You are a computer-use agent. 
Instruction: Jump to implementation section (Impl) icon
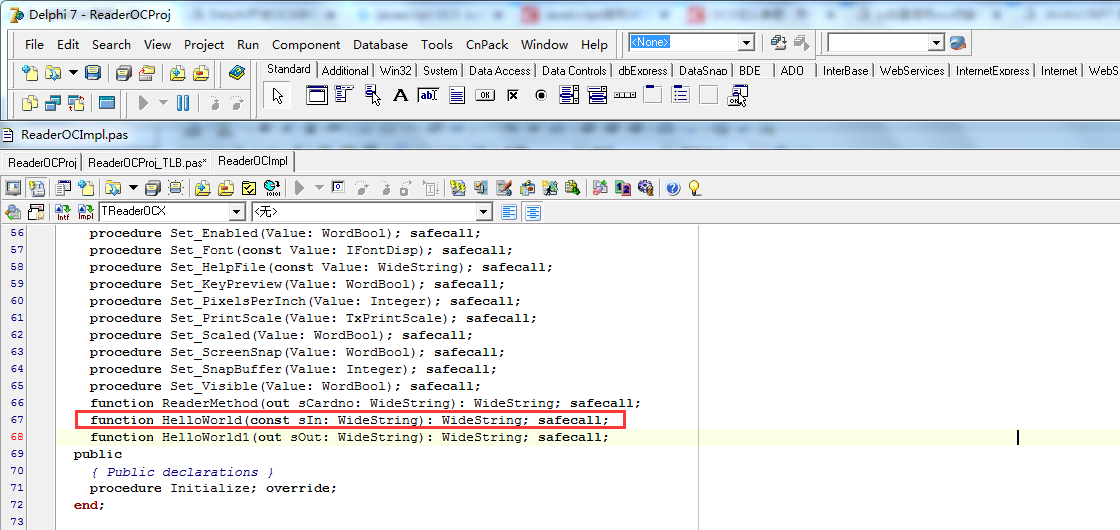[x=86, y=212]
